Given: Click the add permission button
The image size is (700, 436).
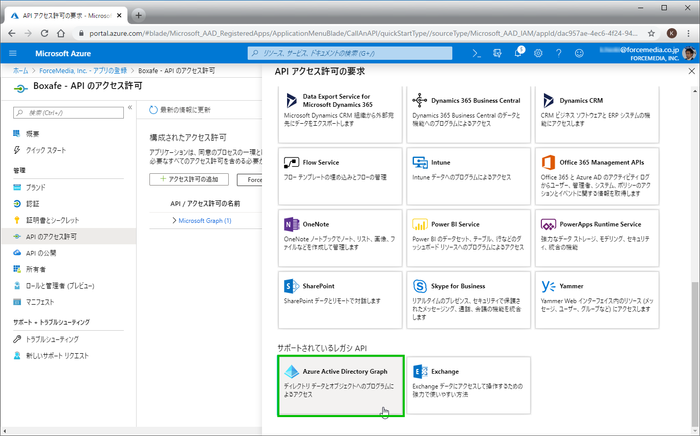Looking at the screenshot, I should 189,179.
